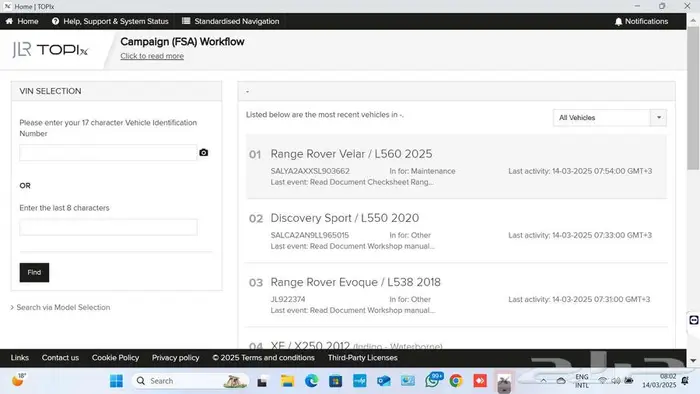Click Last activity 14-03-2025 07:54:00 text
This screenshot has height=394, width=700.
pyautogui.click(x=580, y=171)
